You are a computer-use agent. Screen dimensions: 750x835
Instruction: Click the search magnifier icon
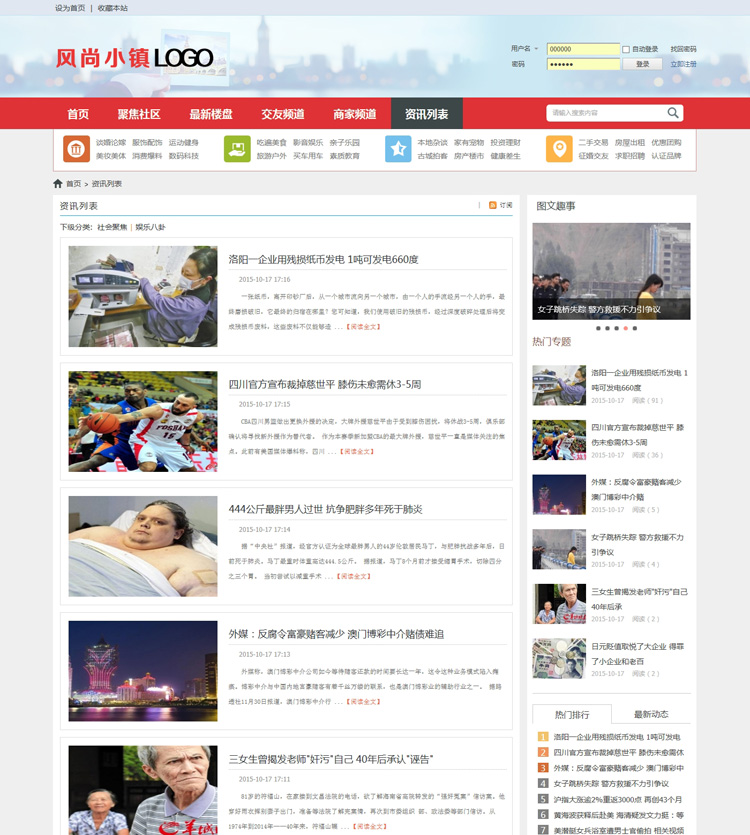pyautogui.click(x=673, y=113)
